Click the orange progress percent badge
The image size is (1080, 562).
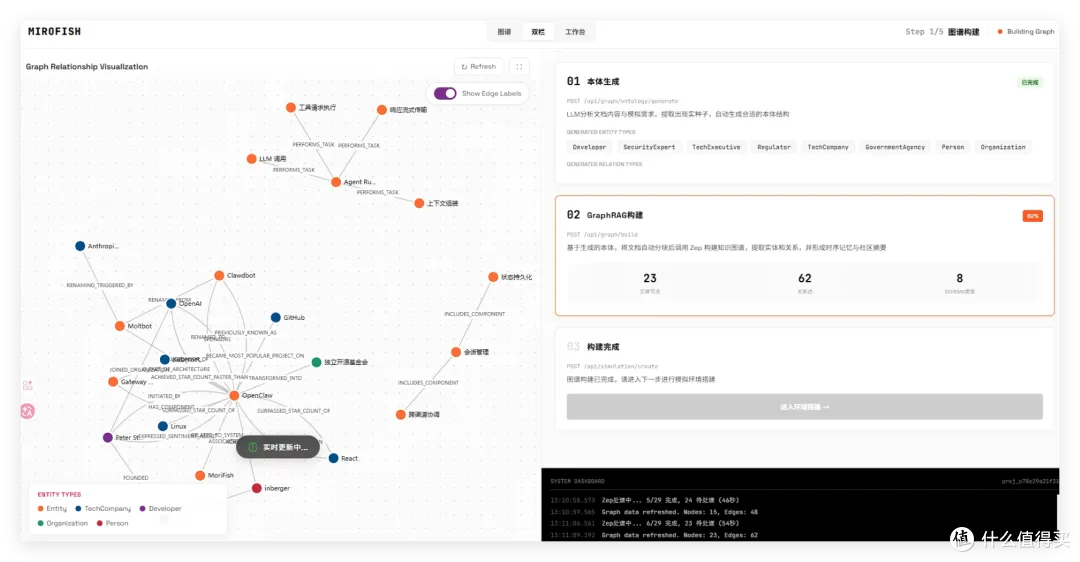[x=1032, y=216]
